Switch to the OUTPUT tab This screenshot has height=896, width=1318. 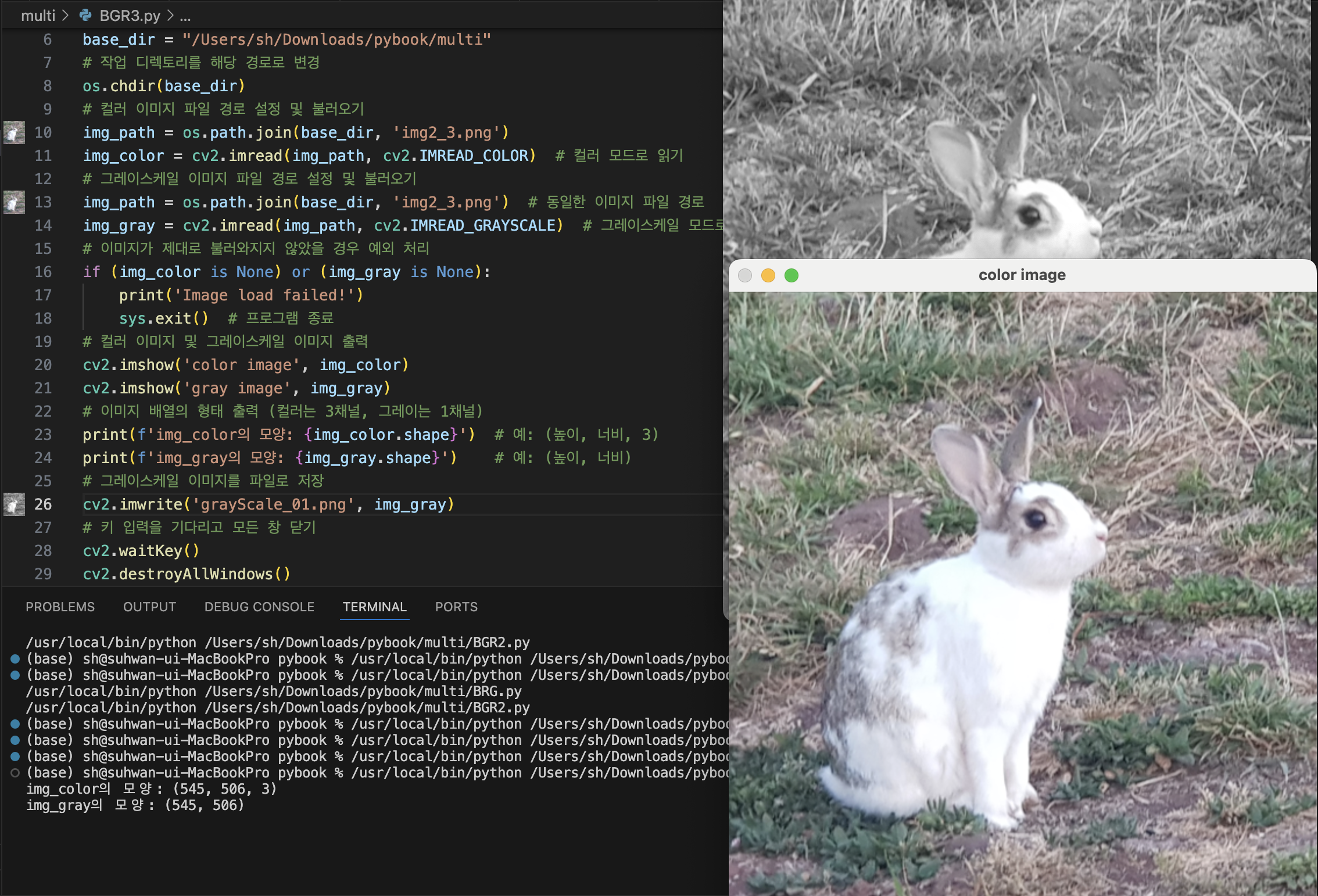tap(149, 607)
